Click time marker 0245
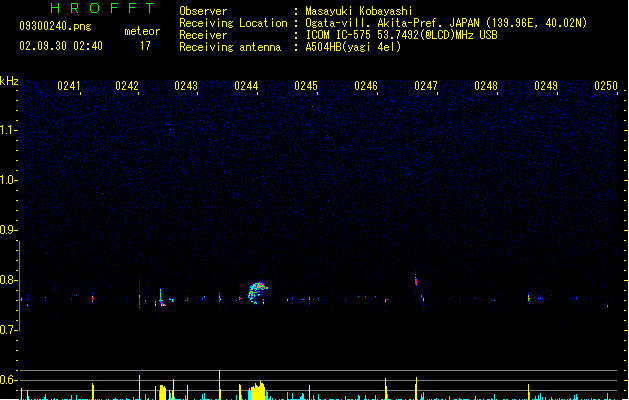Image resolution: width=629 pixels, height=400 pixels. coord(306,86)
